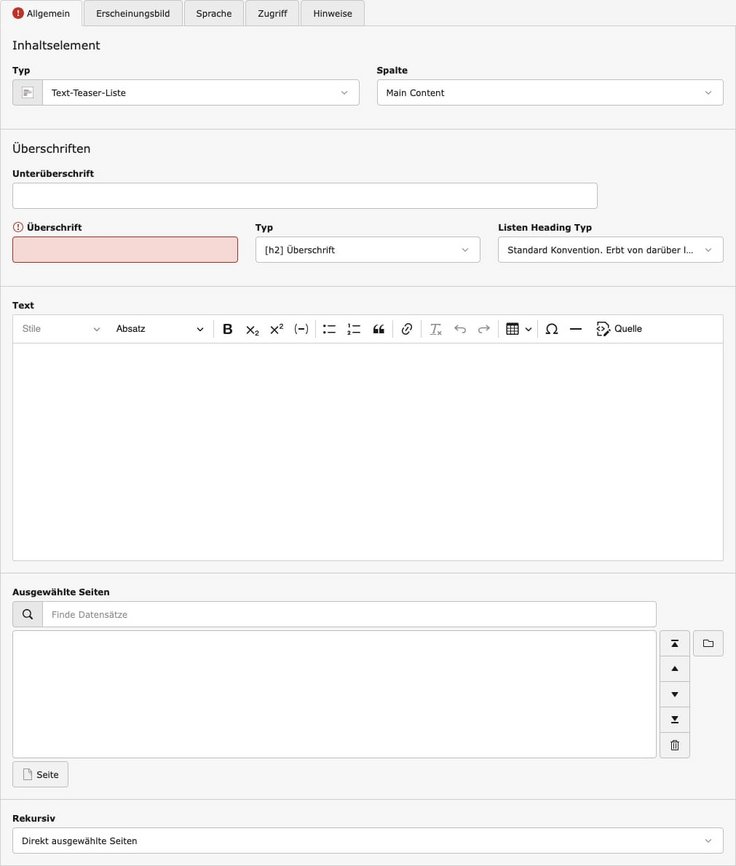Image resolution: width=736 pixels, height=866 pixels.
Task: Move selected page to top
Action: [674, 643]
